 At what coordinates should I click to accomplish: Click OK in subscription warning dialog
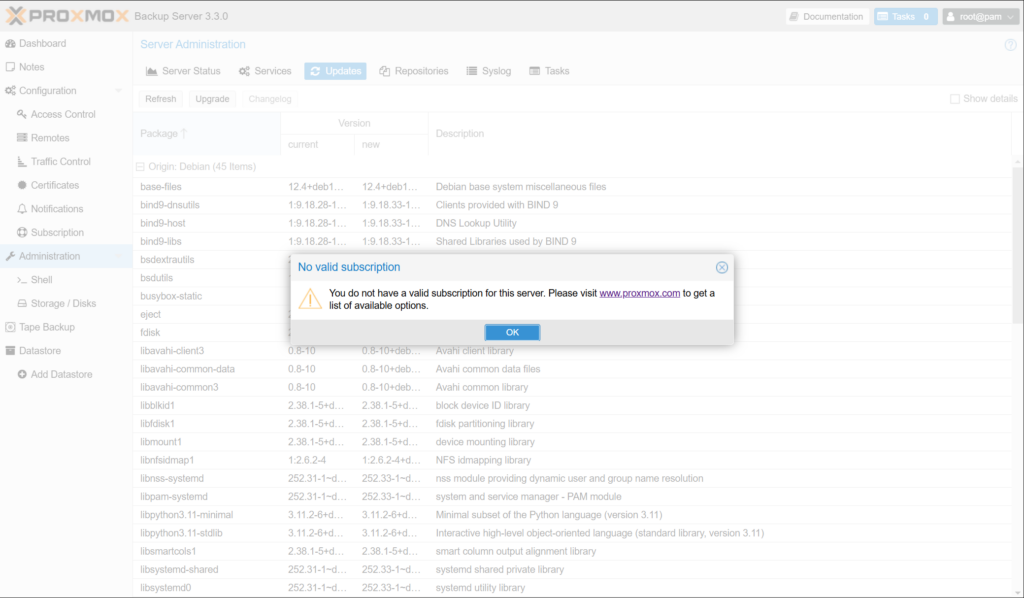(512, 332)
